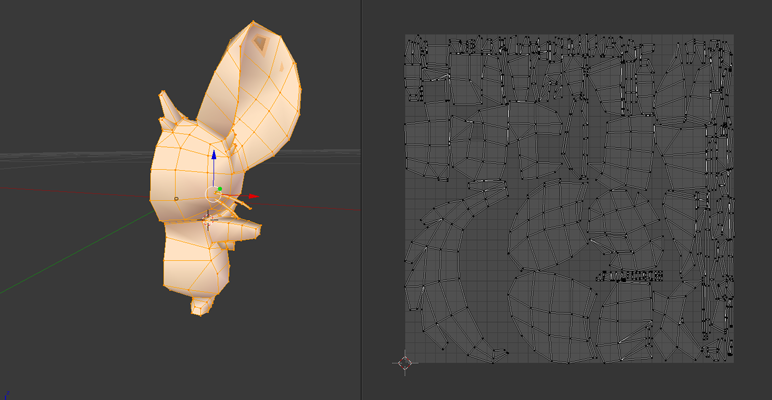This screenshot has width=772, height=400.
Task: Click the 2D cursor in the UV editor
Action: (x=405, y=363)
